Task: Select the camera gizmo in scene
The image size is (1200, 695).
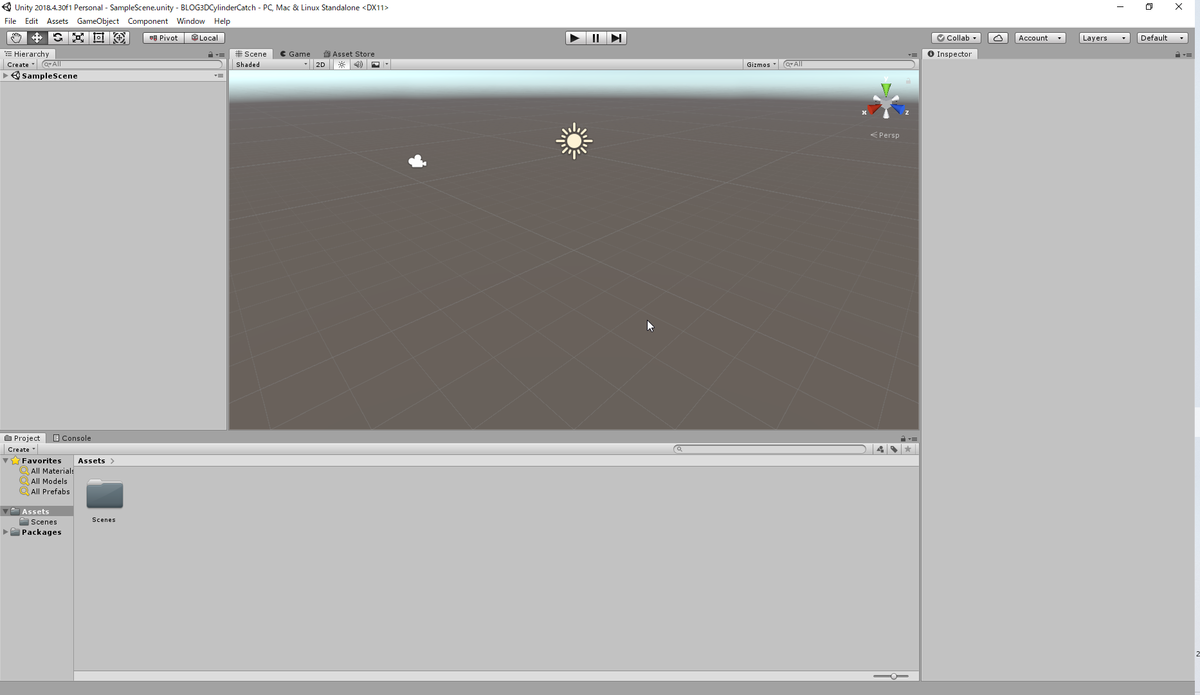Action: point(417,161)
